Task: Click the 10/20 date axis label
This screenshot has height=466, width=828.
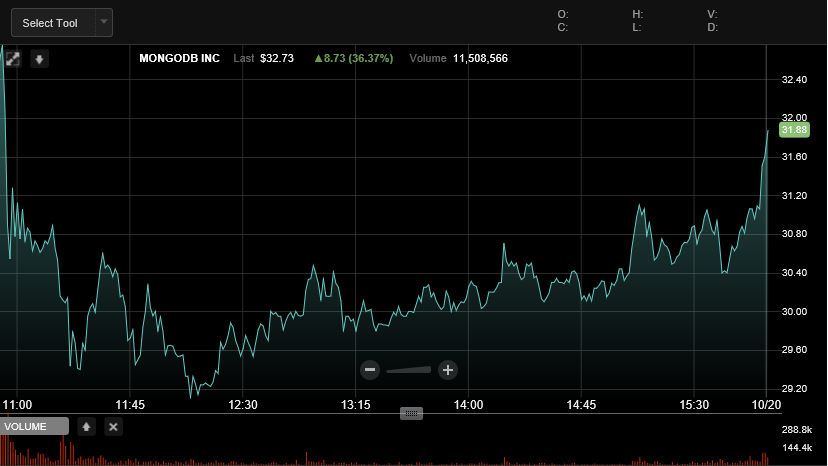Action: coord(766,405)
